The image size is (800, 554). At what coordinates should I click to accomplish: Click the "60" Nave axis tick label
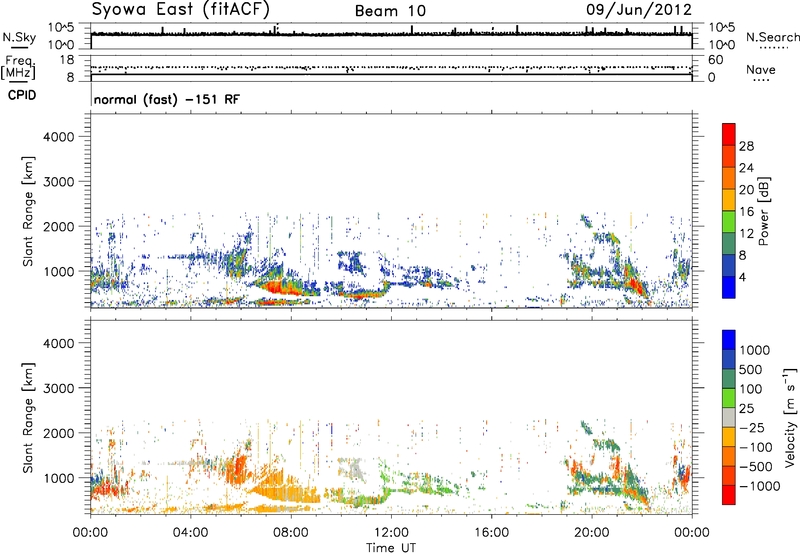point(715,60)
